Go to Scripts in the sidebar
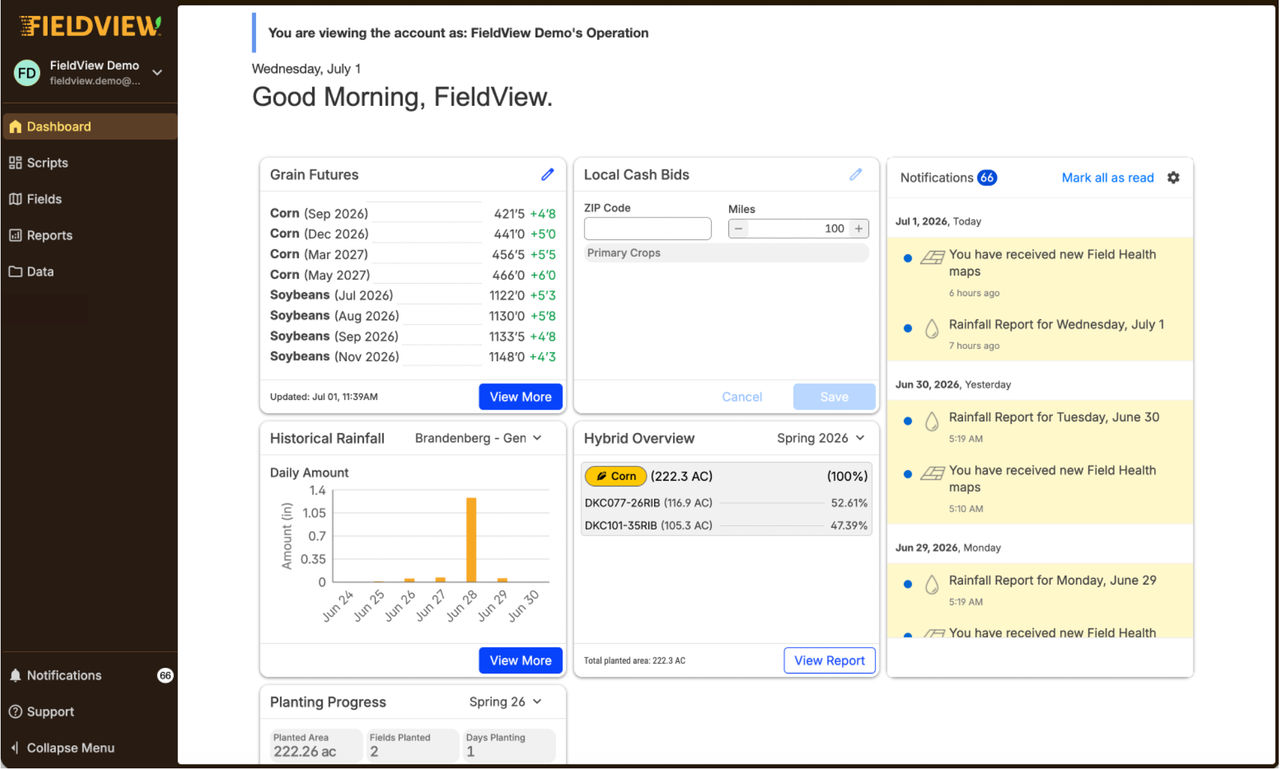 point(90,163)
